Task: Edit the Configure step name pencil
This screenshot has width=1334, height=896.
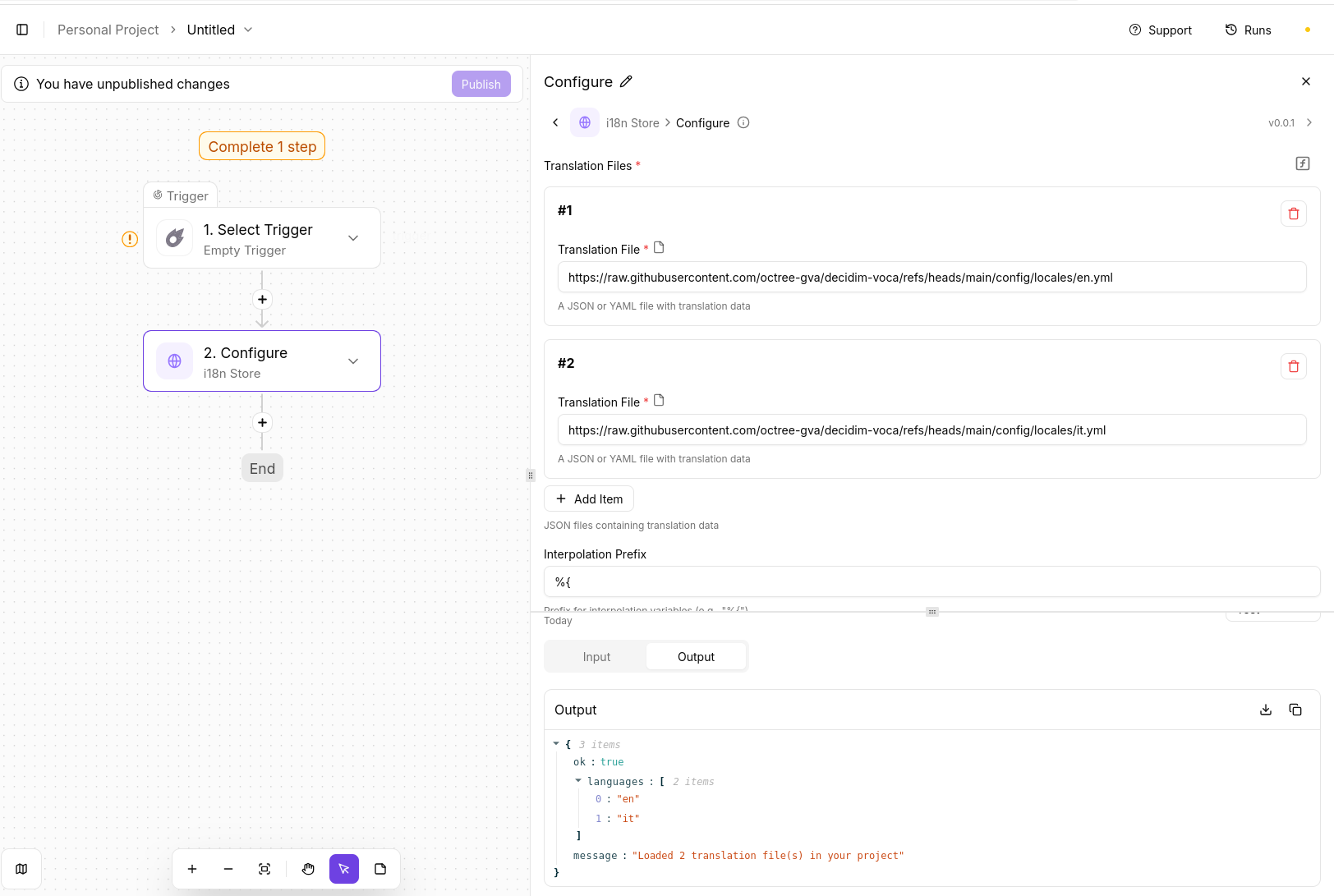Action: click(626, 81)
